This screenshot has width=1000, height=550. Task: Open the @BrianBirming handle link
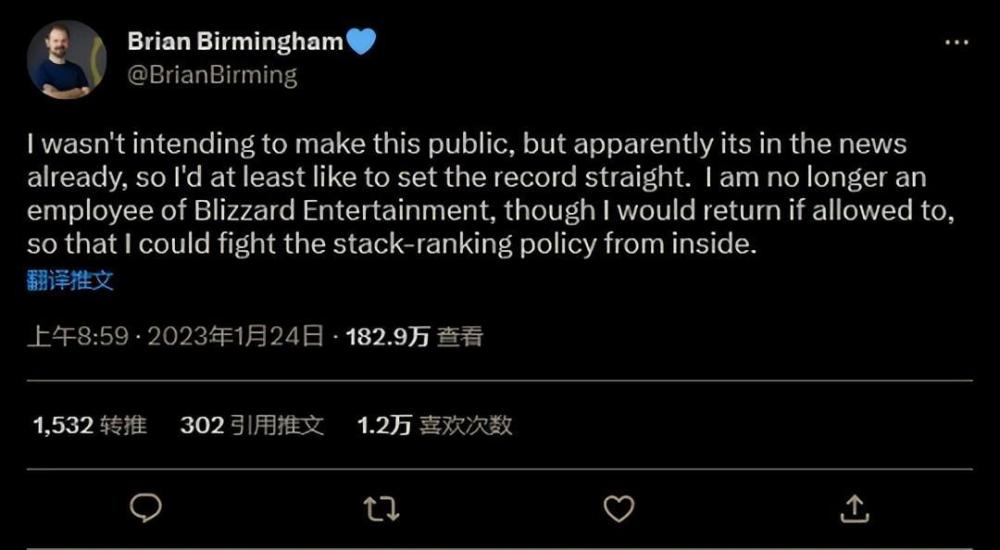tap(212, 75)
